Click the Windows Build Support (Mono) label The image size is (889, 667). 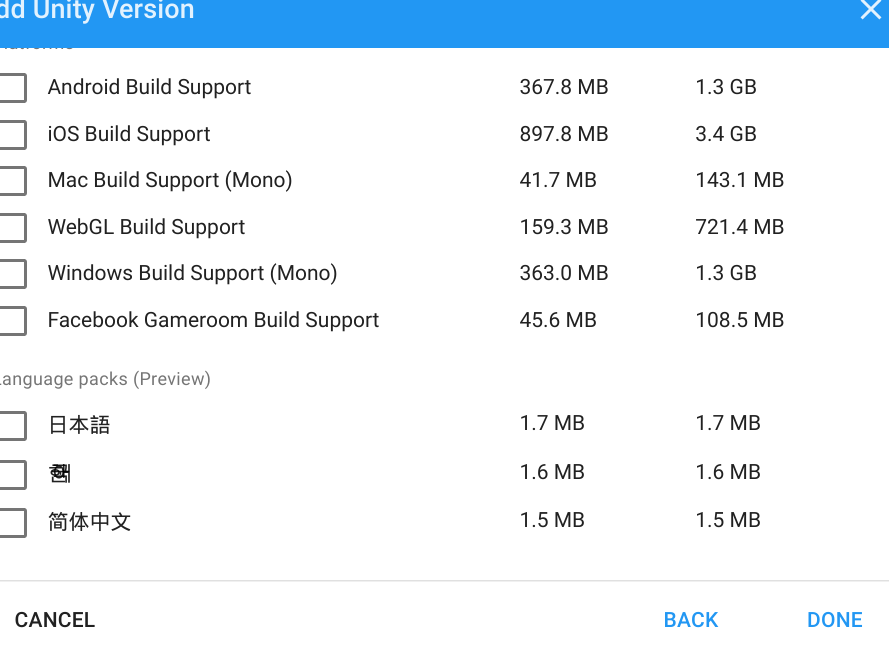[x=192, y=273]
